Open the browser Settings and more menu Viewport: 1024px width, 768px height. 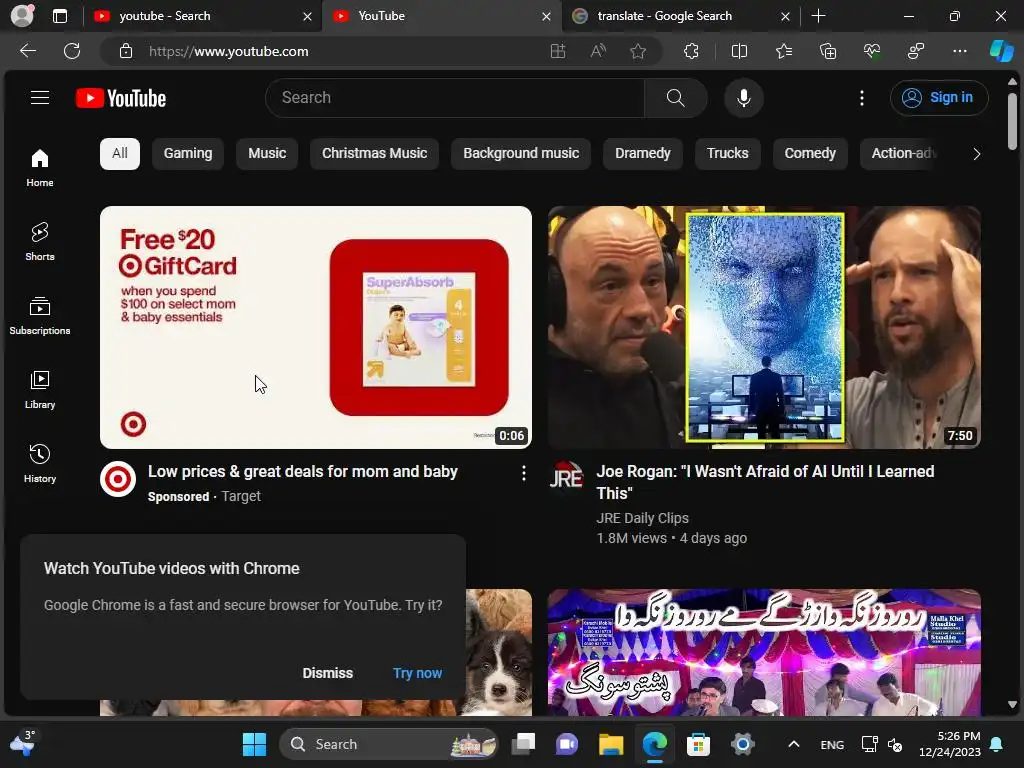tap(959, 51)
